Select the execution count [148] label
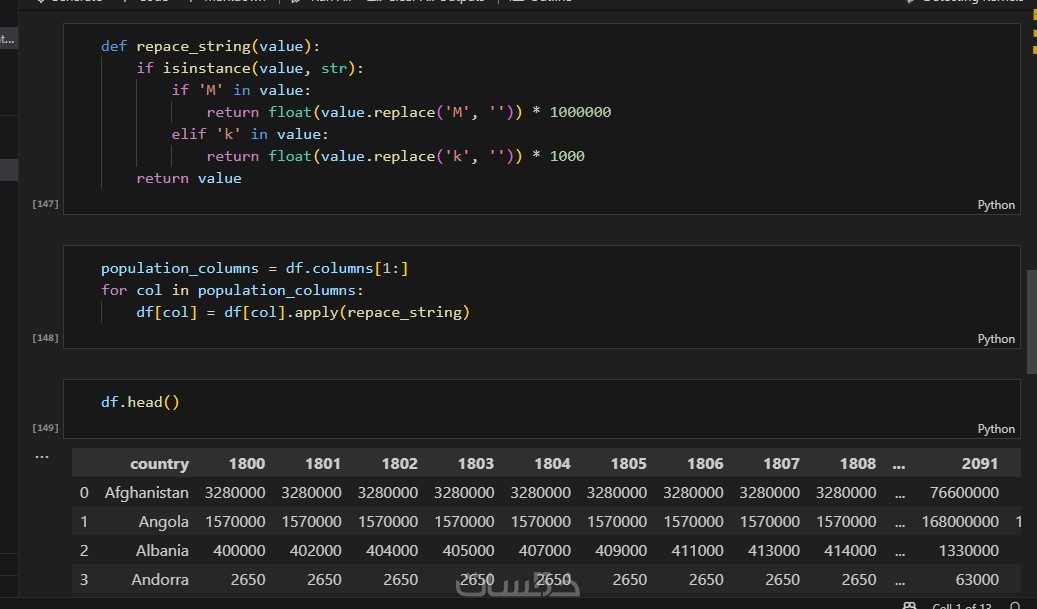 (45, 337)
